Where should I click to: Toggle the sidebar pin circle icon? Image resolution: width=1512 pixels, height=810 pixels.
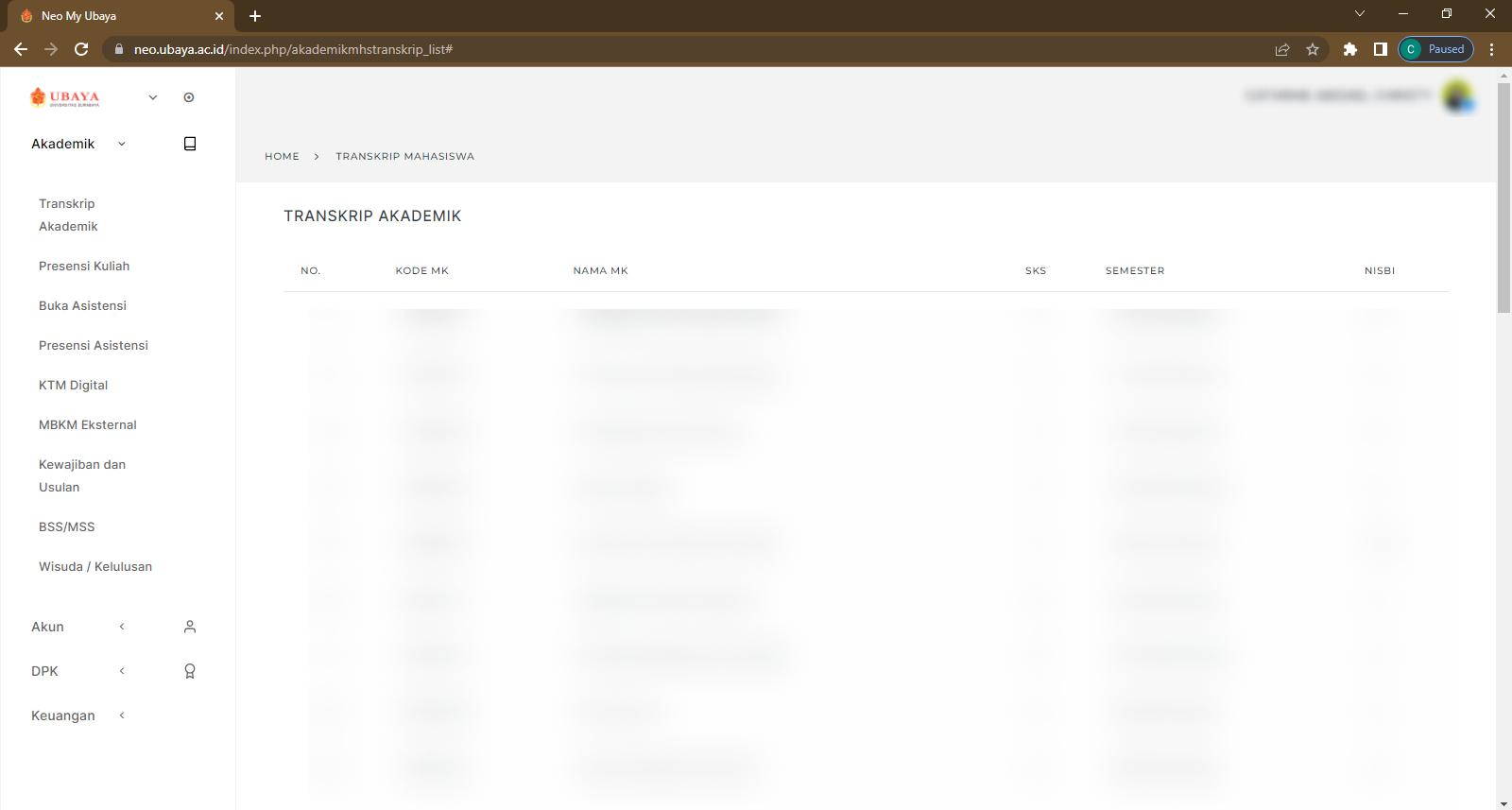pyautogui.click(x=189, y=97)
